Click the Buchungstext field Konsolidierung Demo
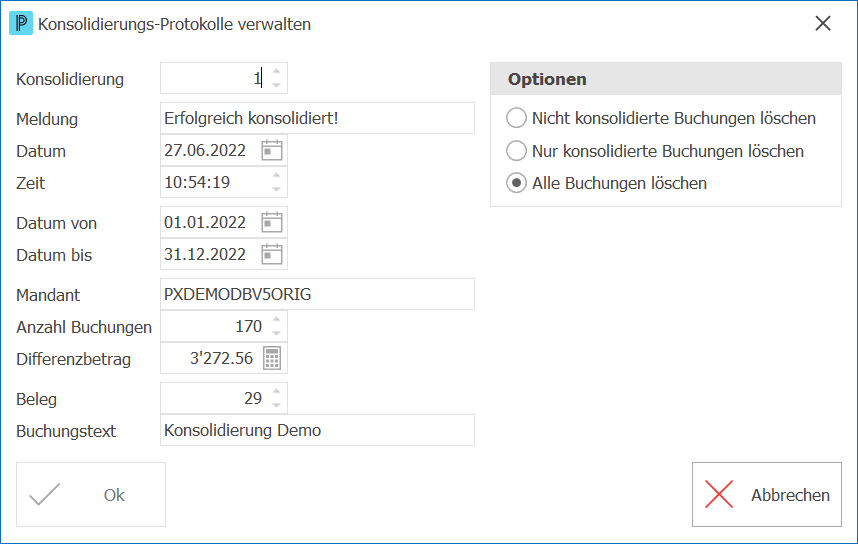Image resolution: width=858 pixels, height=544 pixels. coord(317,430)
